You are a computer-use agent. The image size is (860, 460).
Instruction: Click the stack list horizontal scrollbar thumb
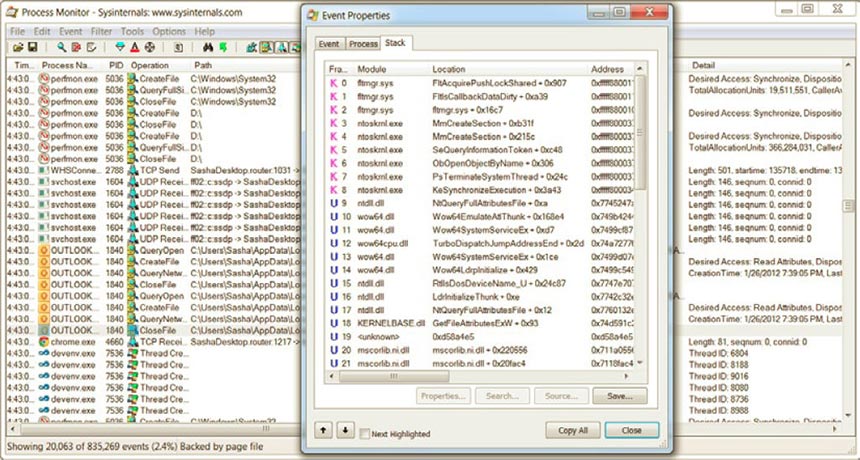click(393, 377)
